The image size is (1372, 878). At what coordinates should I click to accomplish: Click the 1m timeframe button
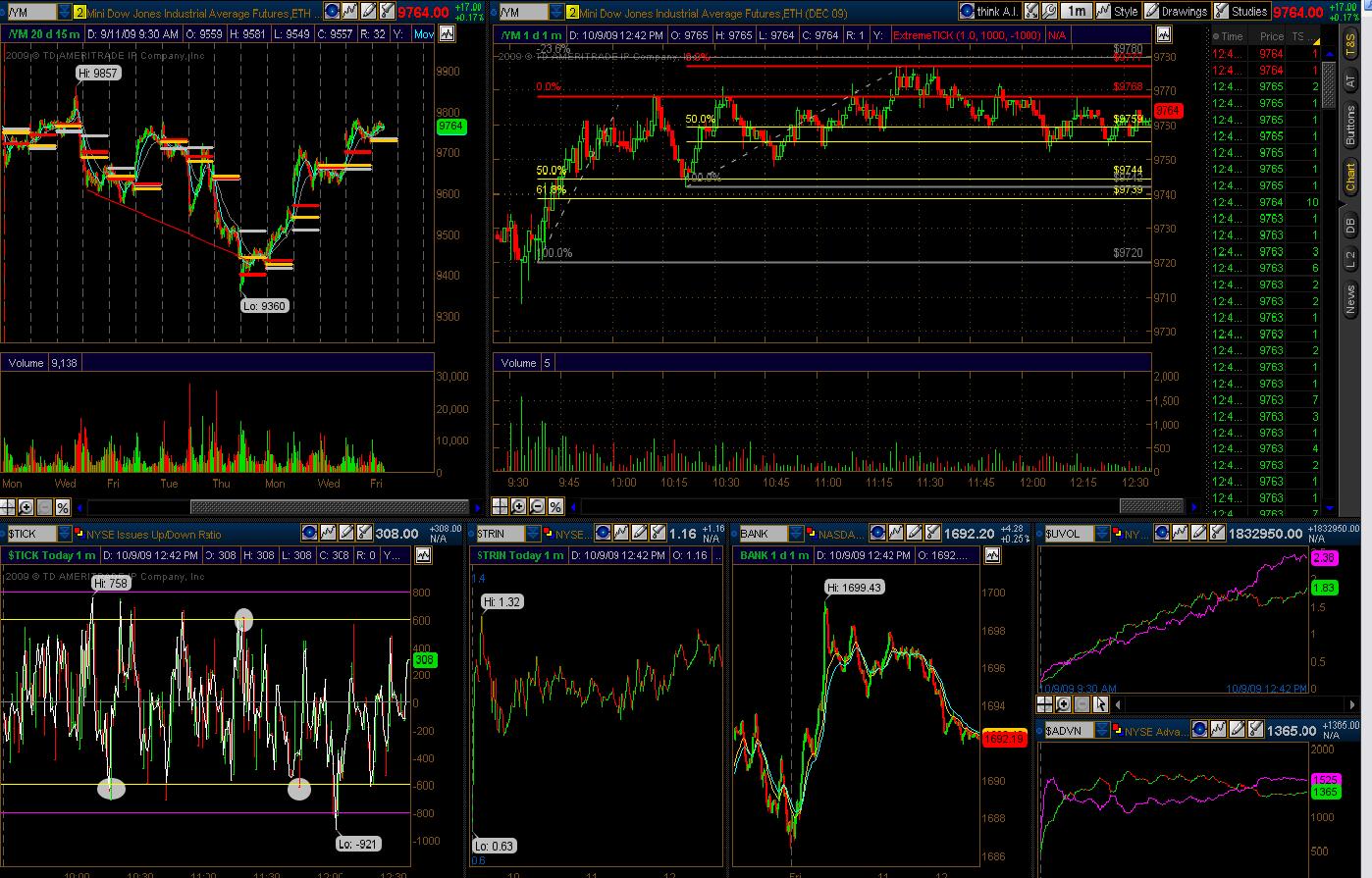(x=1077, y=11)
